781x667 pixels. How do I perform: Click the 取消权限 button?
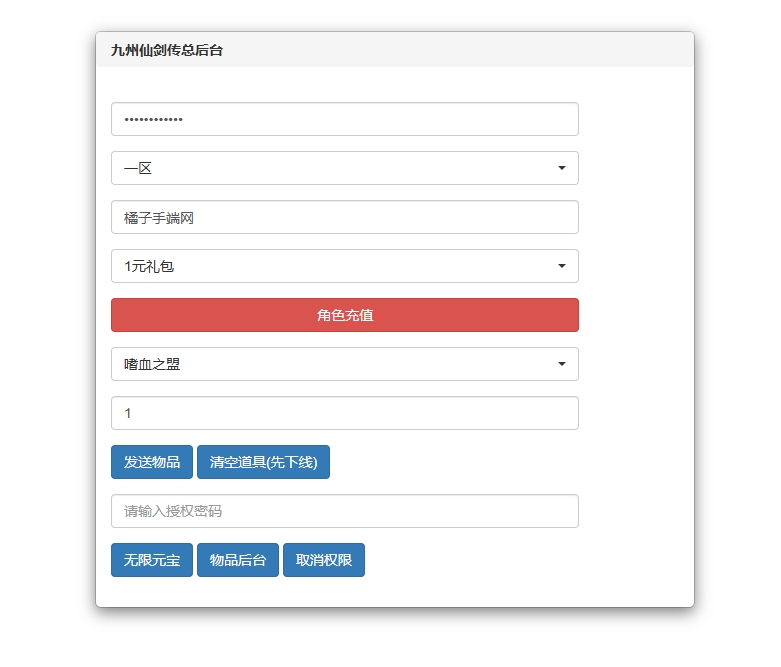point(324,560)
